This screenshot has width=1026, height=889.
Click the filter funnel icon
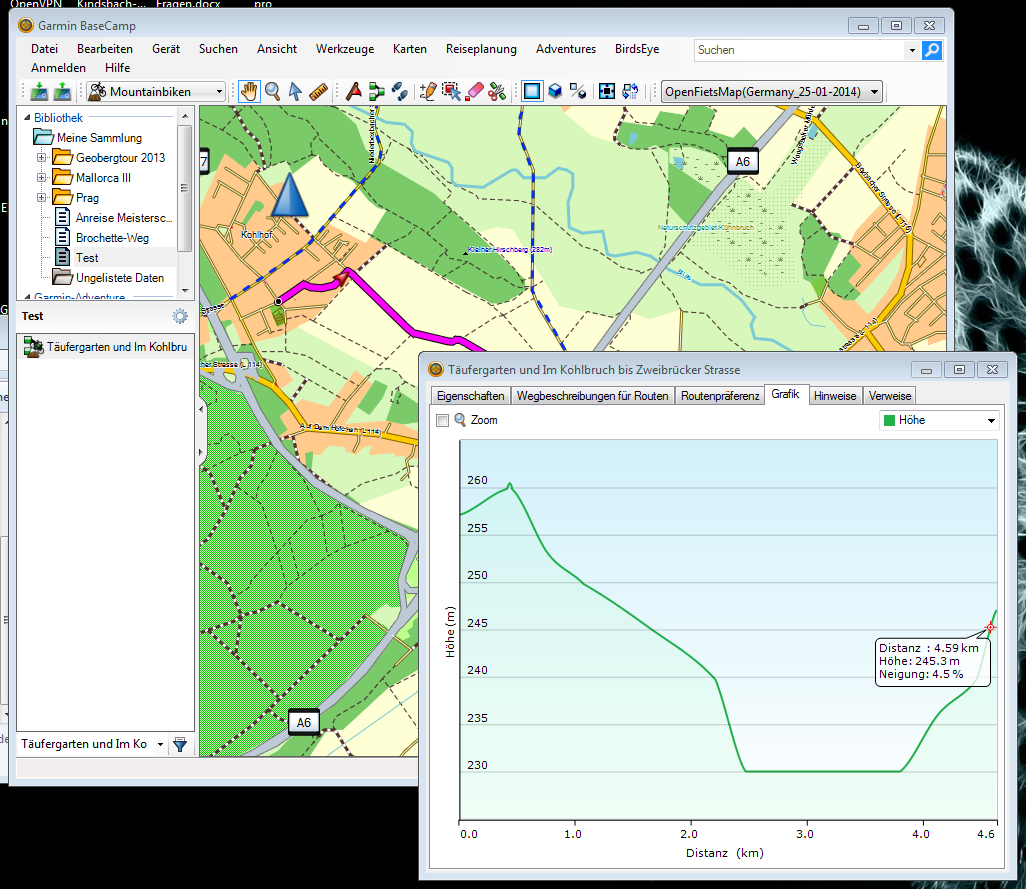180,744
